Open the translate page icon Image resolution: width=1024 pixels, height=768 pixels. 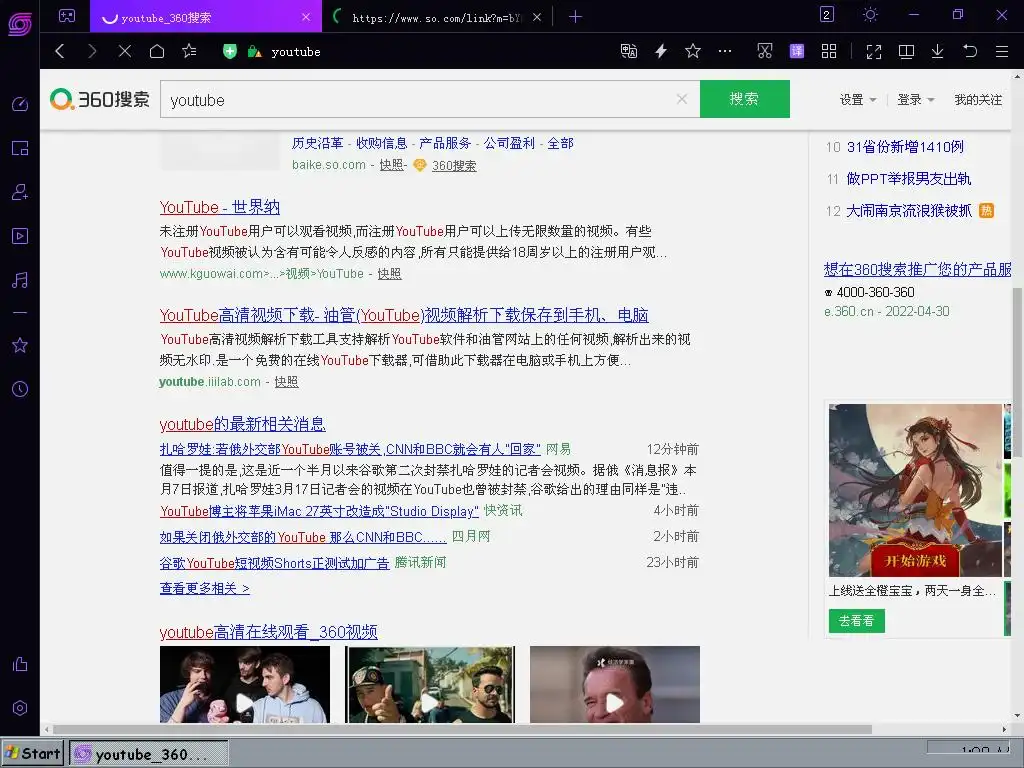pos(628,51)
